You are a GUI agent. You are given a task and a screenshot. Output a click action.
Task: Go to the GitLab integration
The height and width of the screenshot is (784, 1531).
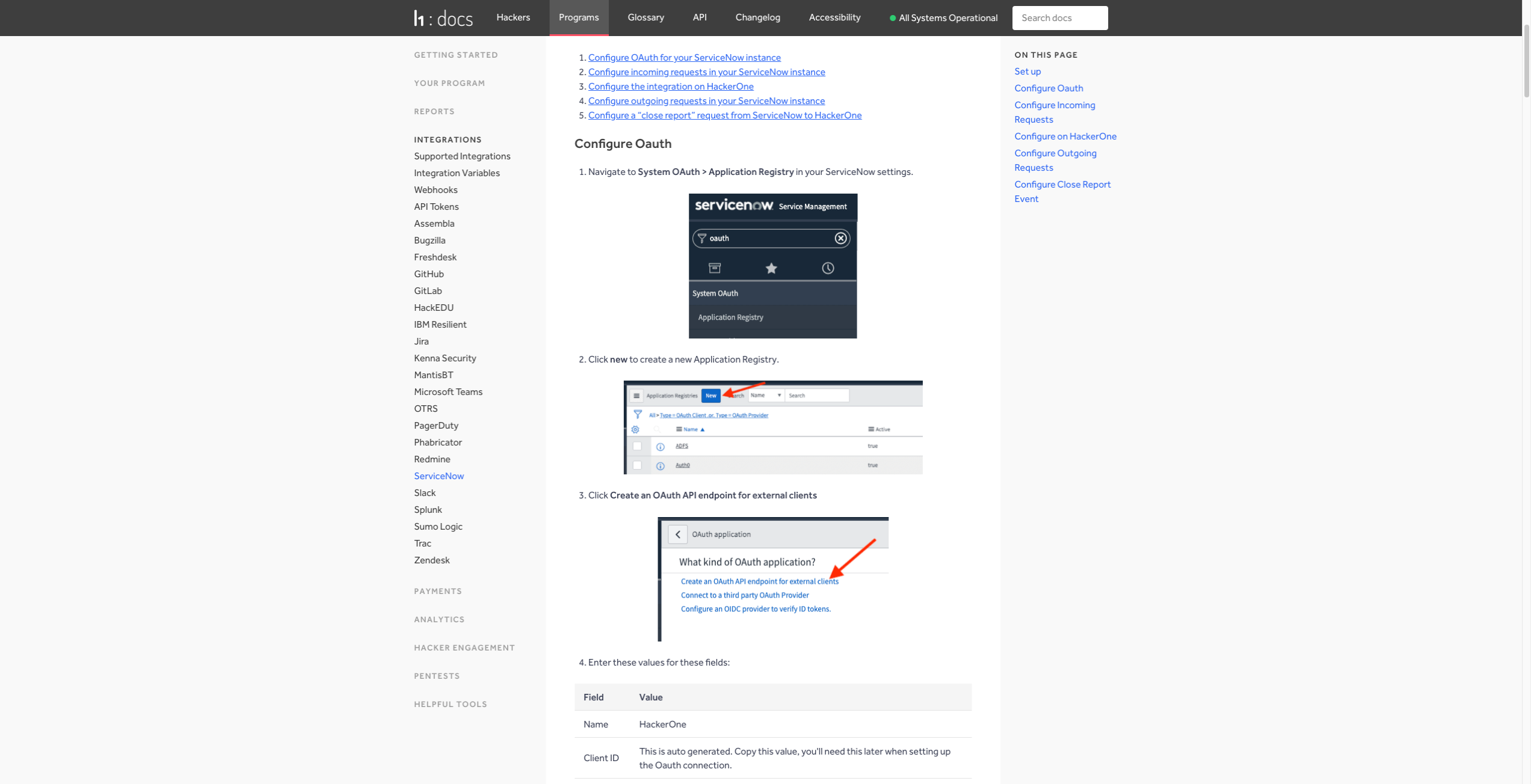coord(428,291)
